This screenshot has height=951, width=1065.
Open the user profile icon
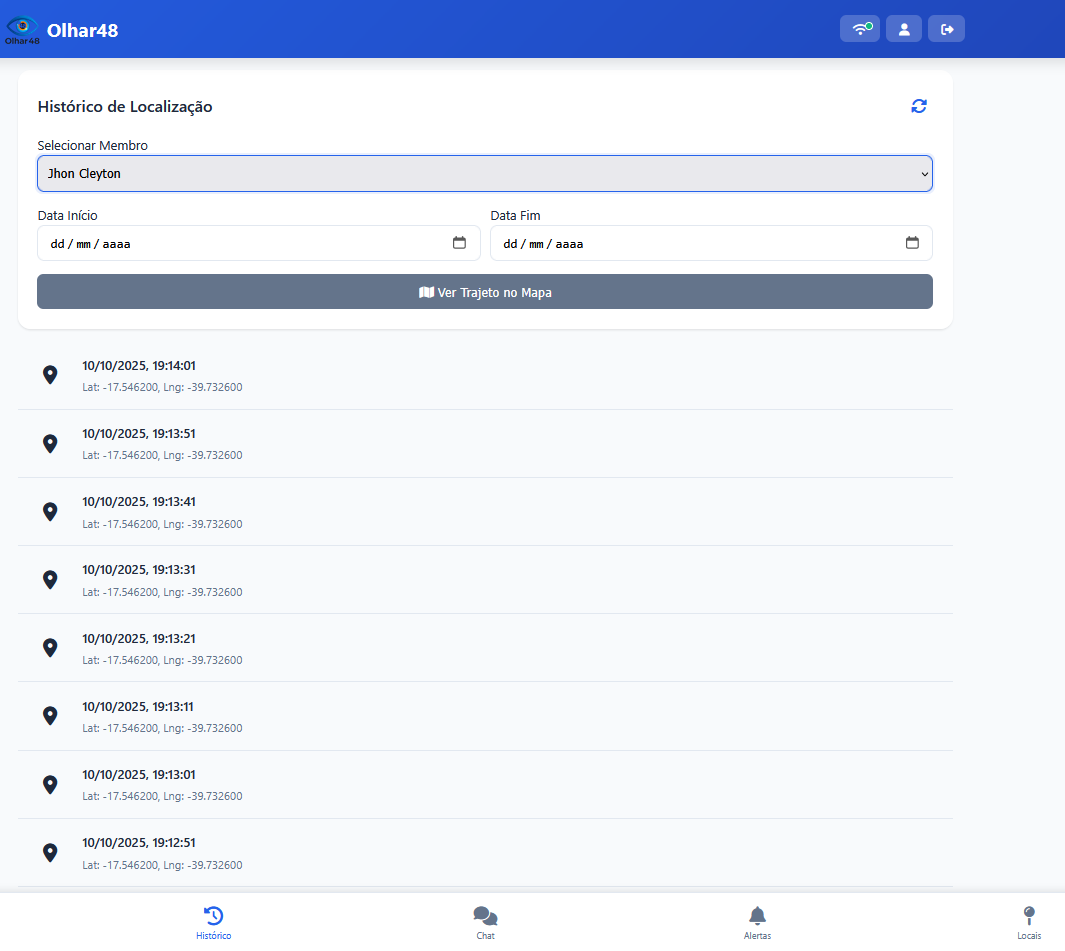point(904,29)
